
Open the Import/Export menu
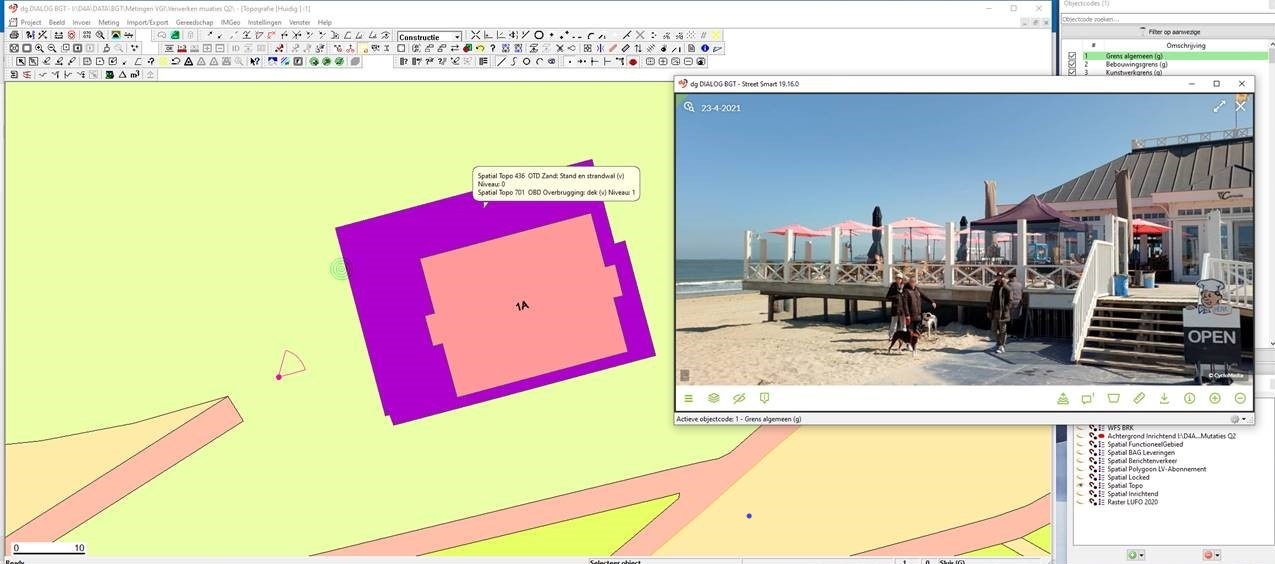[147, 22]
